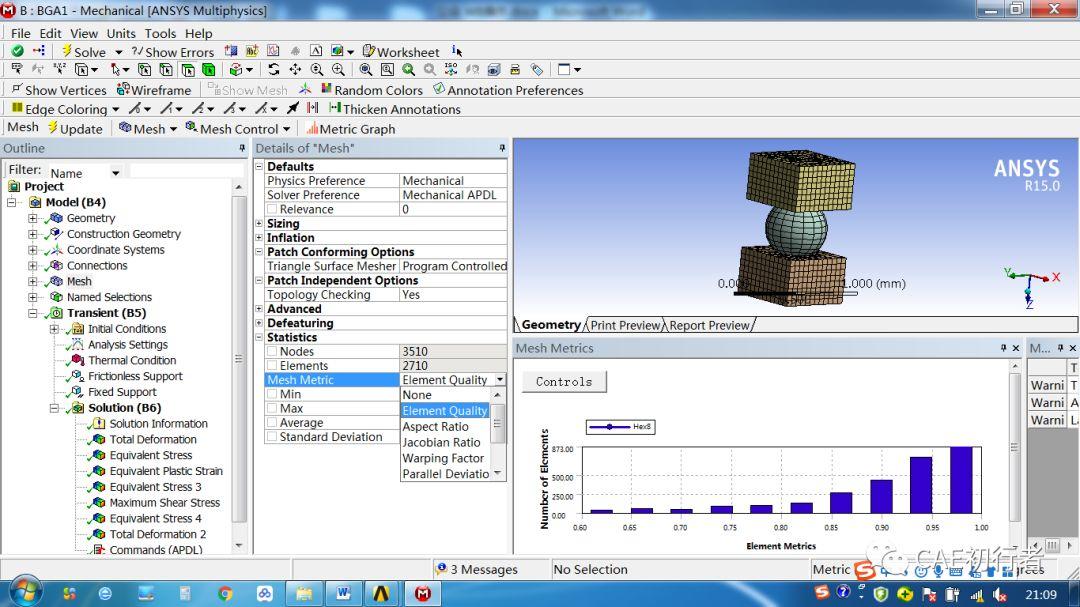The width and height of the screenshot is (1080, 607).
Task: Tick the Standard Deviation checkbox
Action: click(x=273, y=437)
